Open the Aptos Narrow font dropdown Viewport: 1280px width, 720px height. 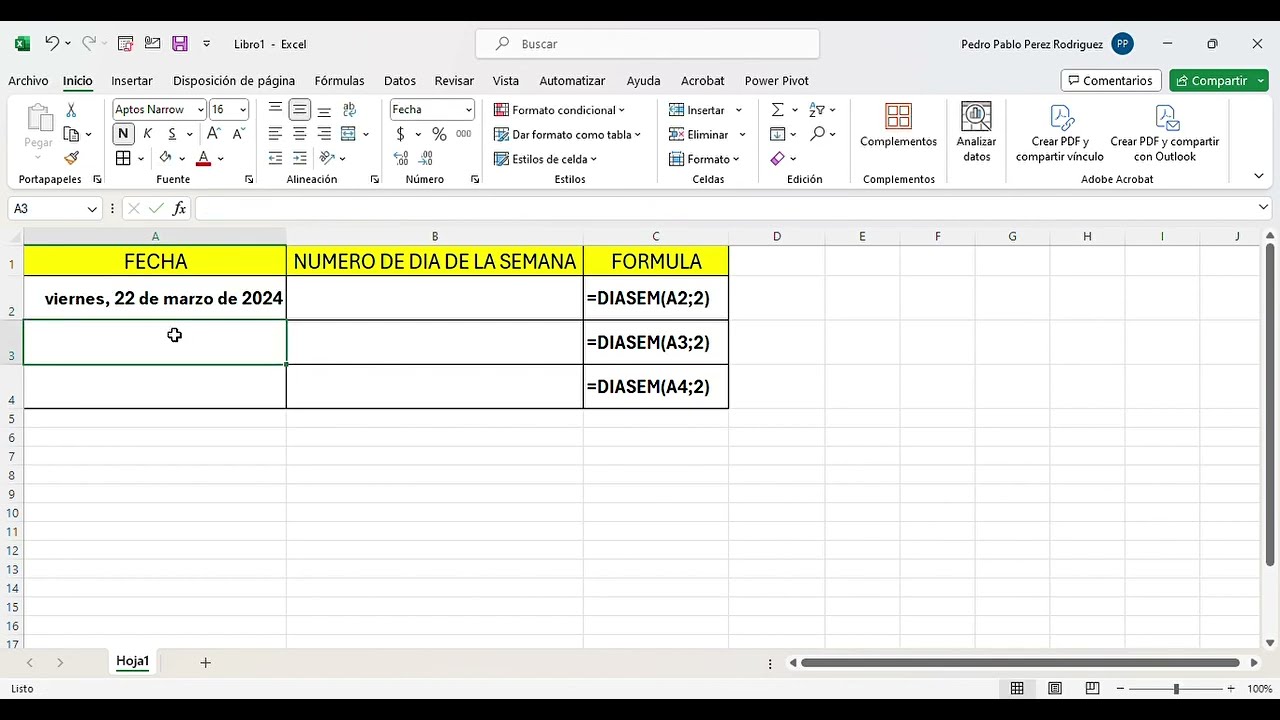coord(200,110)
